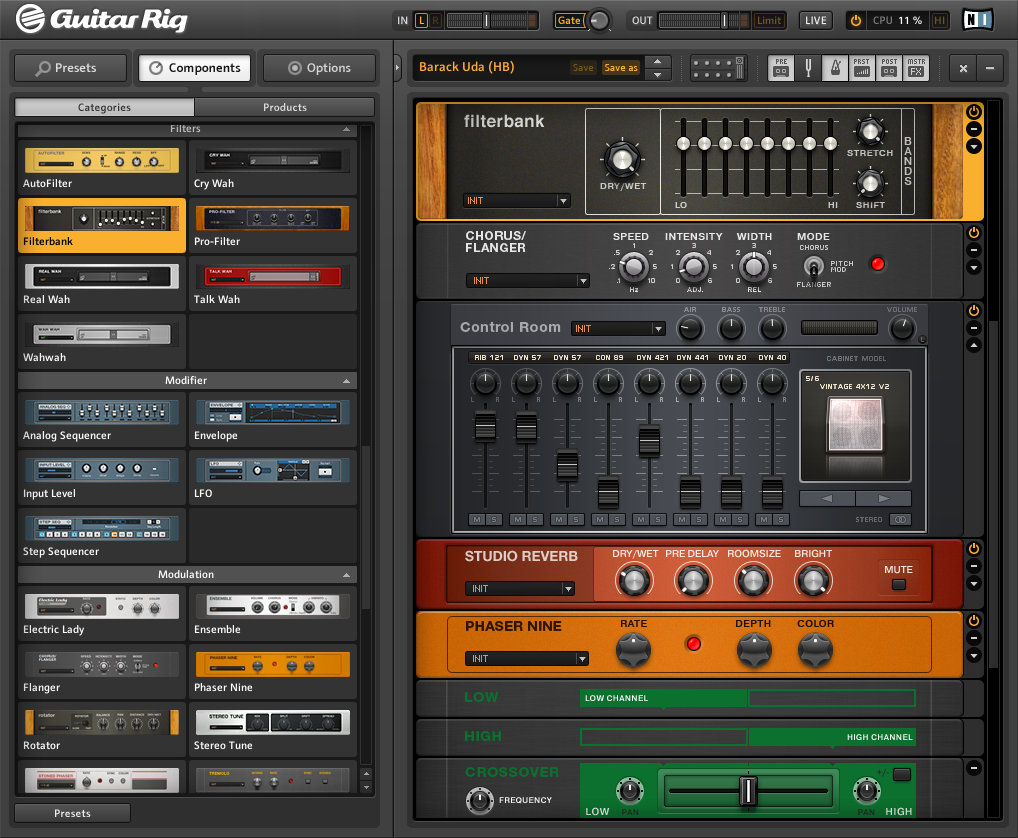This screenshot has height=838, width=1018.
Task: Select the AutoFilter component
Action: 102,168
